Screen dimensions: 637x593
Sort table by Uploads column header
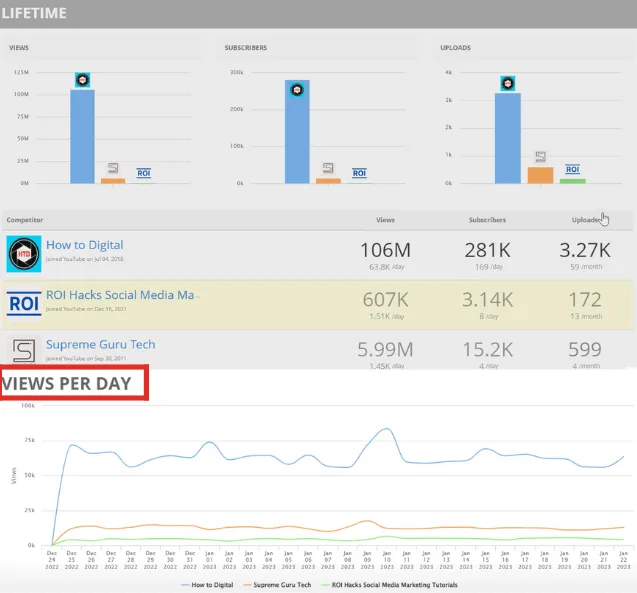tap(585, 220)
